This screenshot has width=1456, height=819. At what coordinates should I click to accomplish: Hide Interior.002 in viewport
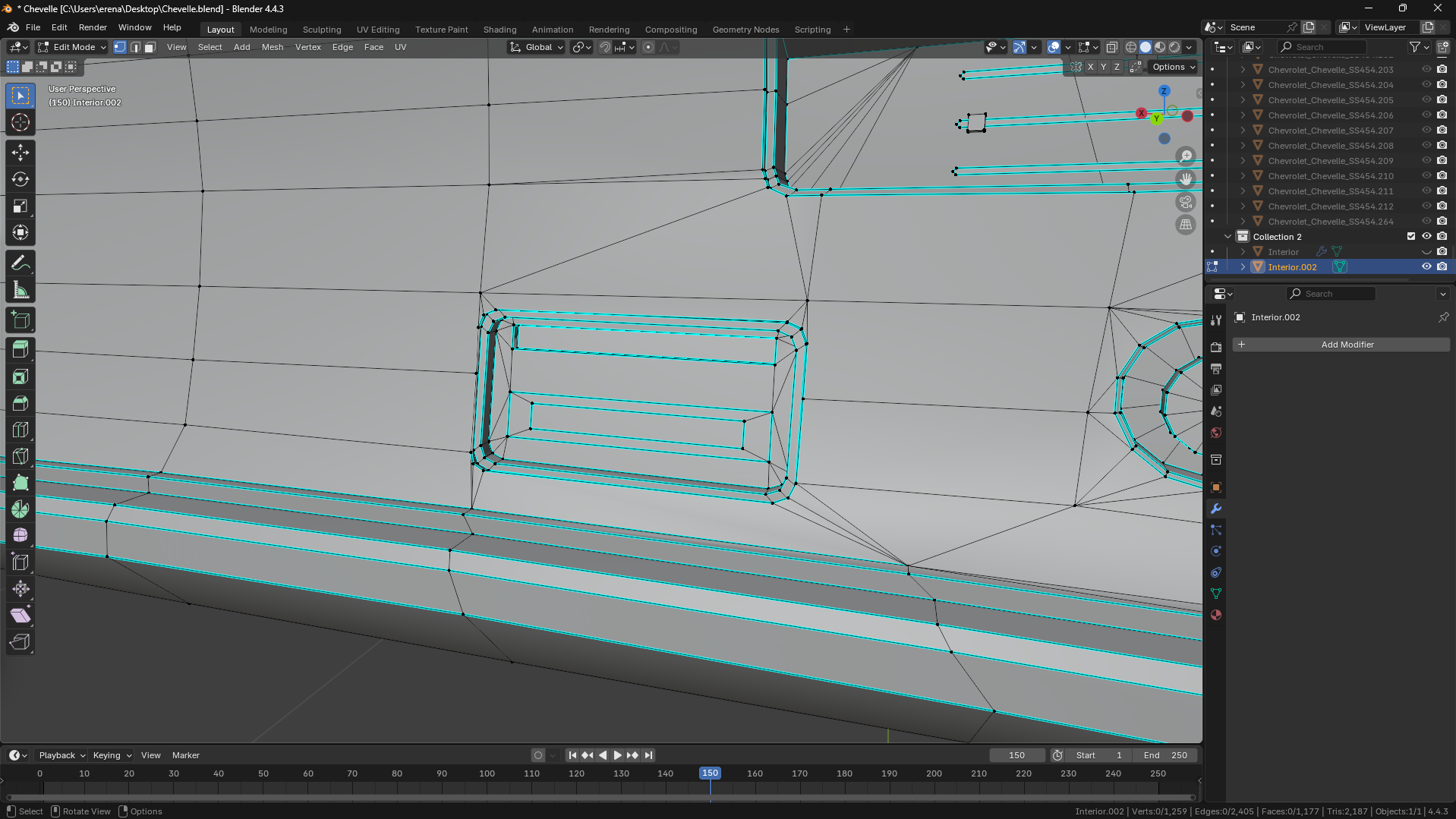[1426, 266]
